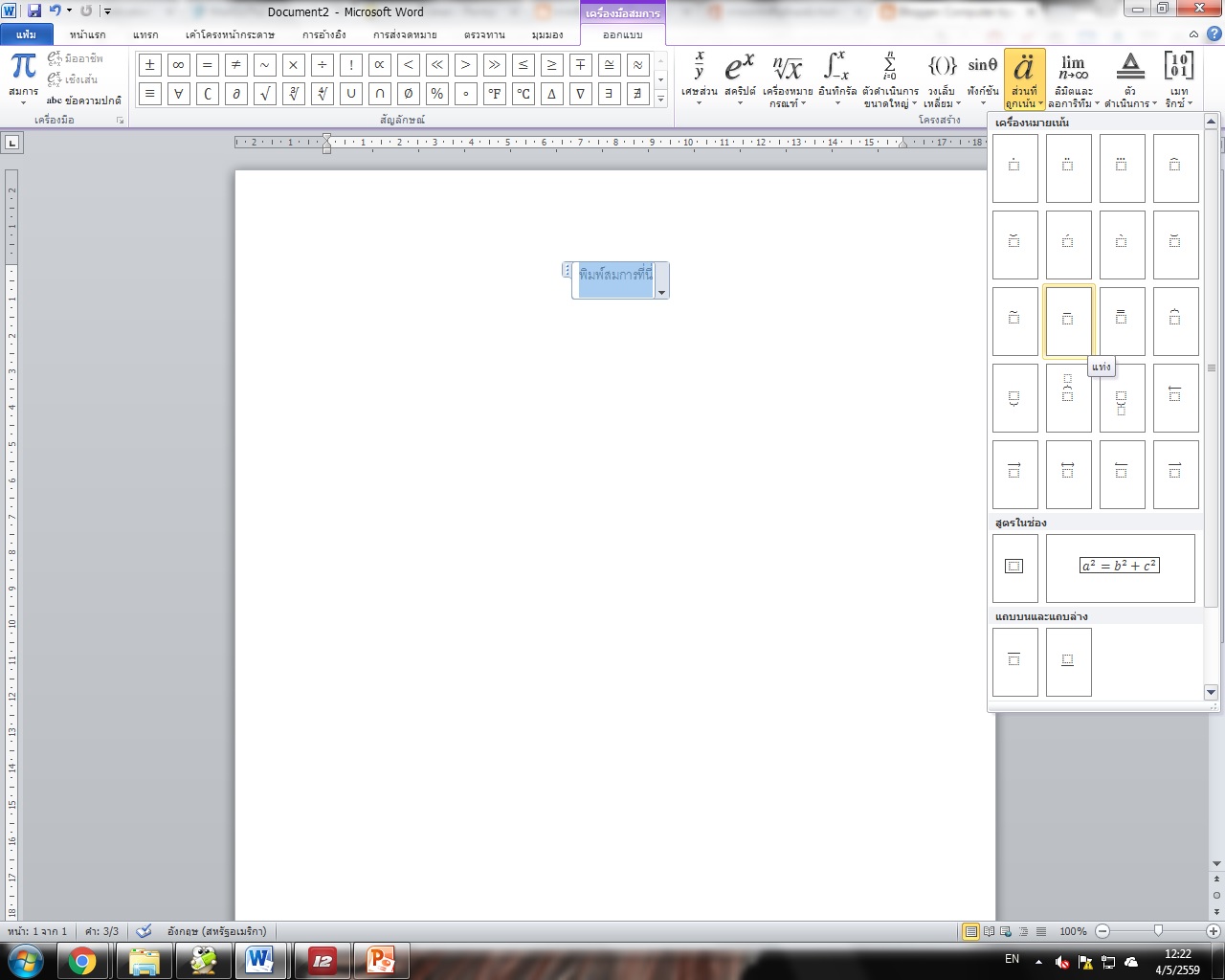Insert the not-equal symbol

pyautogui.click(x=235, y=65)
